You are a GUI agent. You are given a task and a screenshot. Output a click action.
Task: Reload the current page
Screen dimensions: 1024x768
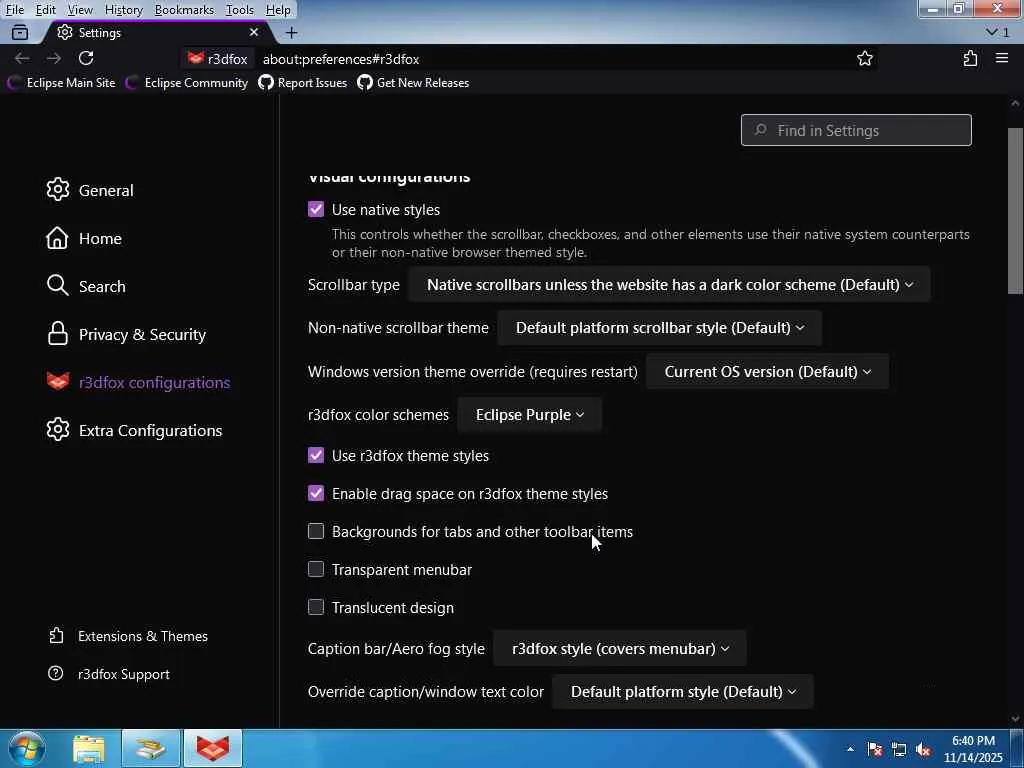click(86, 58)
